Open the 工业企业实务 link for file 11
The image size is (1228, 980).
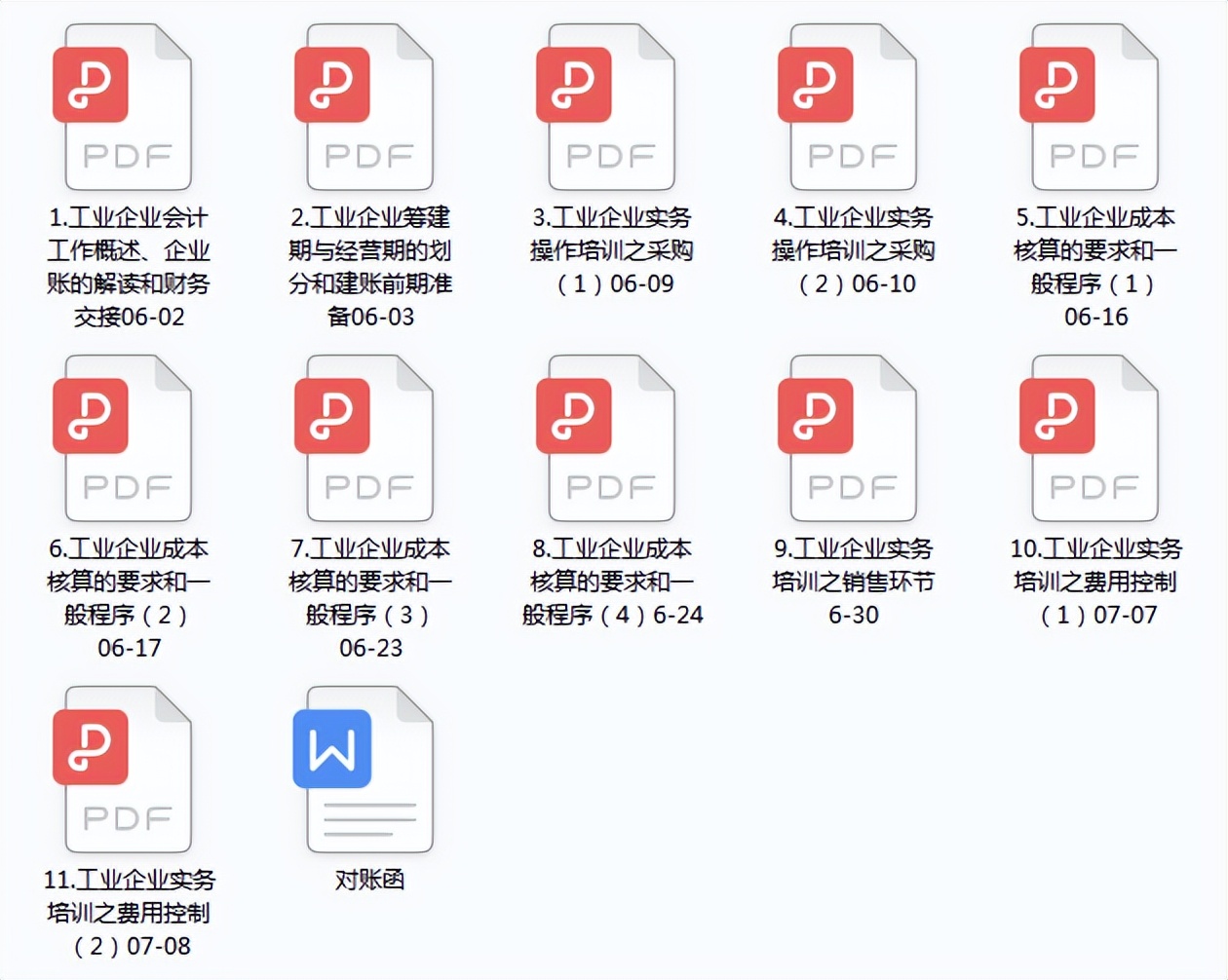click(x=139, y=880)
